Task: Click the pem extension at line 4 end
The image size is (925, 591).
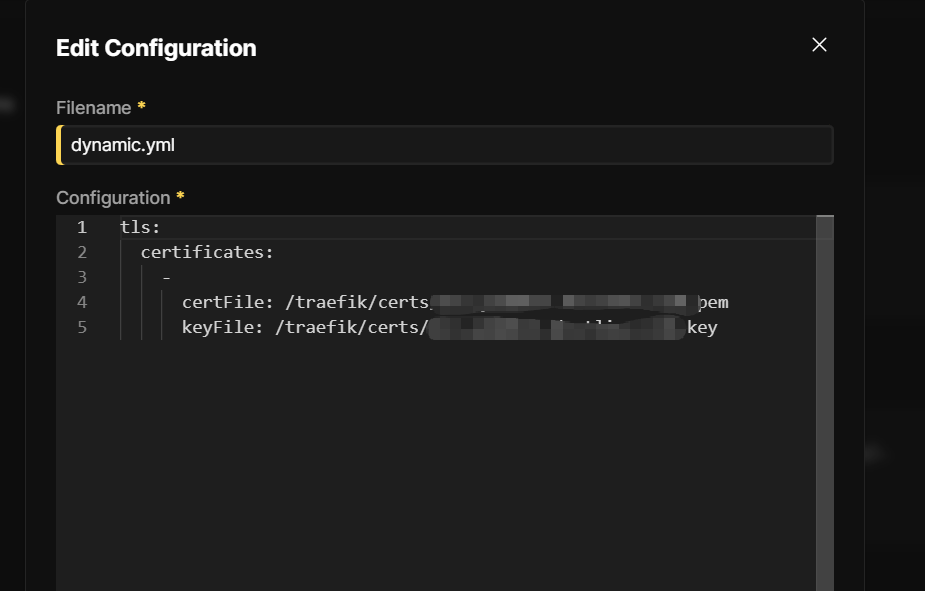Action: tap(713, 302)
